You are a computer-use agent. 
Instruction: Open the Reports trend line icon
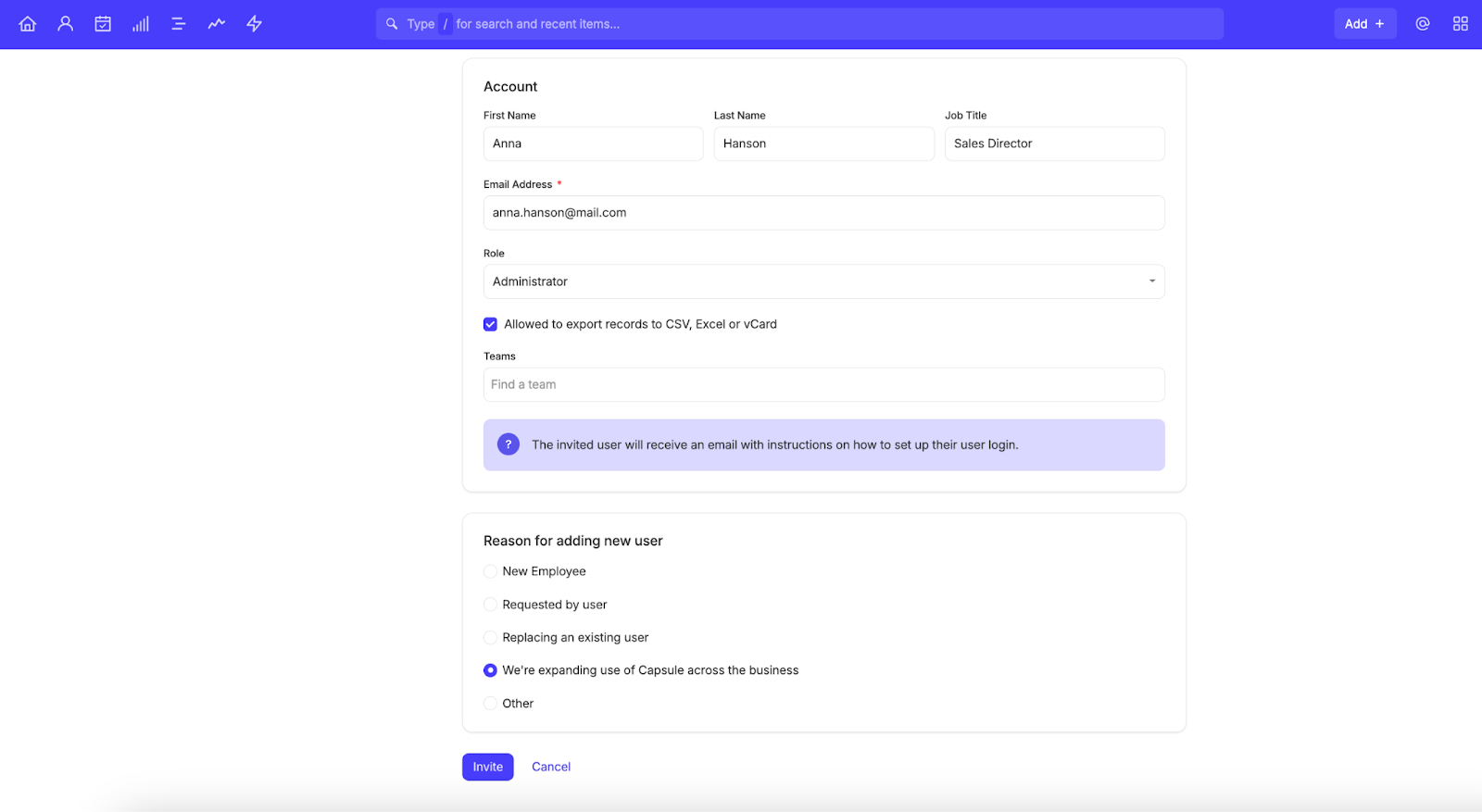[217, 24]
